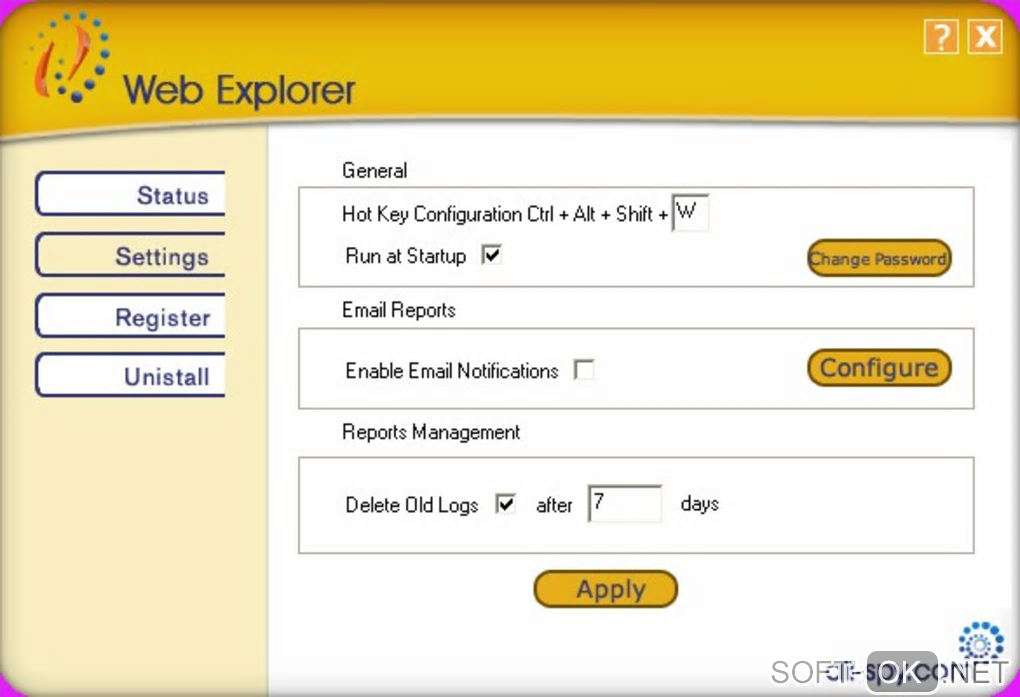The height and width of the screenshot is (697, 1020).
Task: Click the Configure email button
Action: (x=879, y=368)
